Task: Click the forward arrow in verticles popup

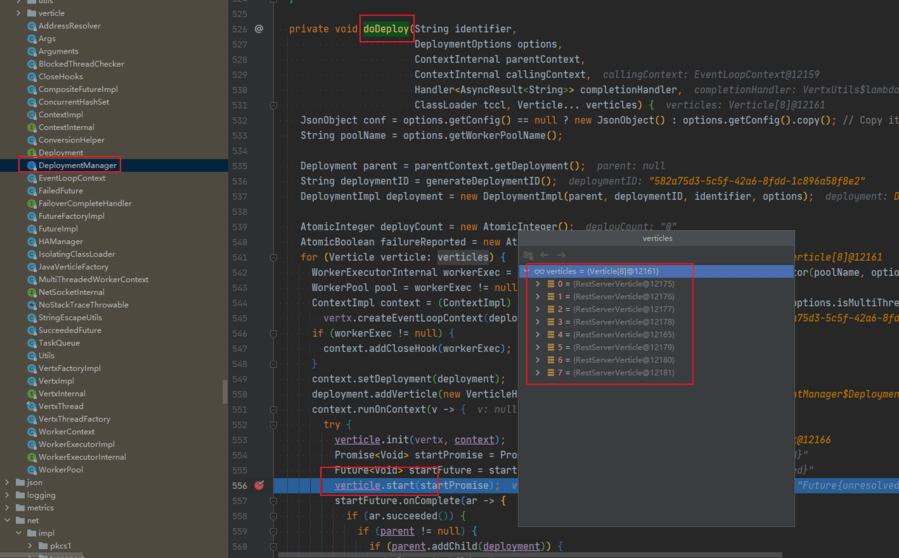Action: tap(561, 255)
